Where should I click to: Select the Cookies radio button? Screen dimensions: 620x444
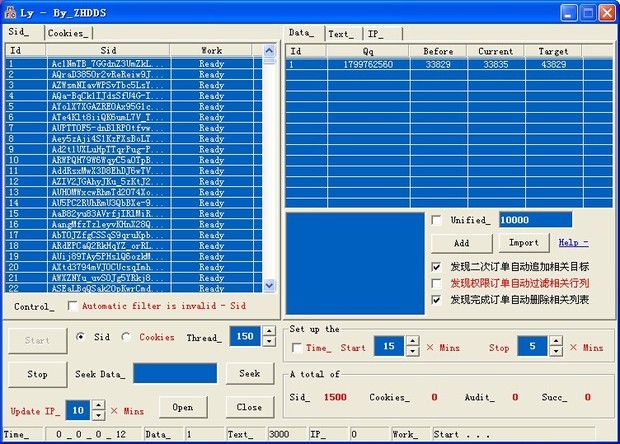(126, 338)
